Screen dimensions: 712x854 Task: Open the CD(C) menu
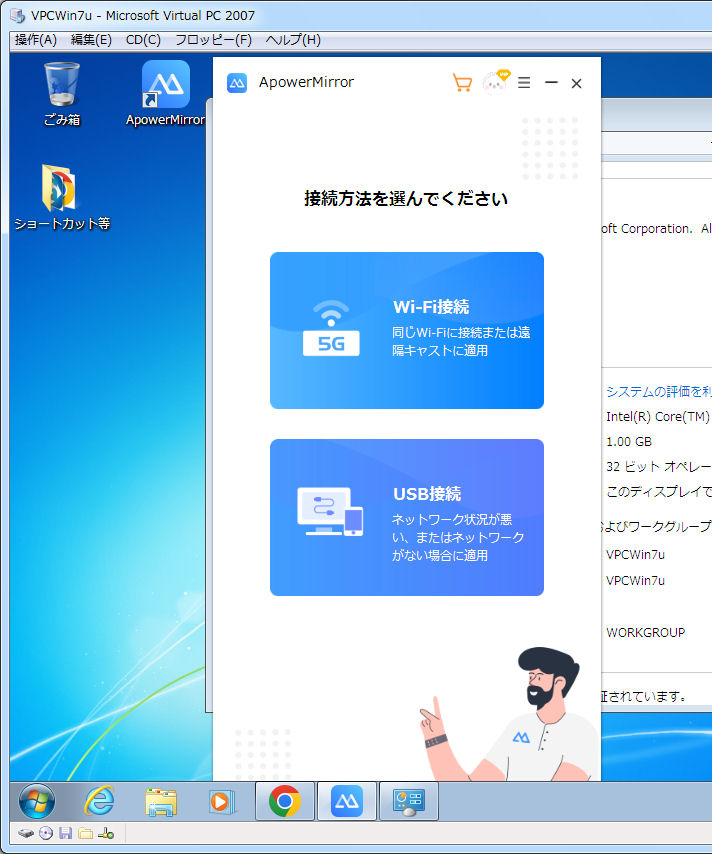click(143, 40)
